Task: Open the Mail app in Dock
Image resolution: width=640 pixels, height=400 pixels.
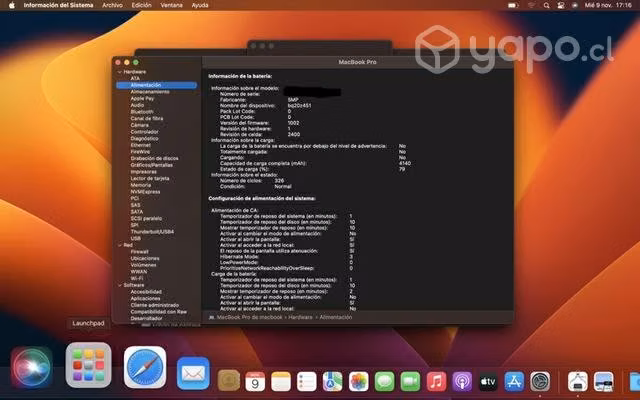Action: (x=193, y=373)
